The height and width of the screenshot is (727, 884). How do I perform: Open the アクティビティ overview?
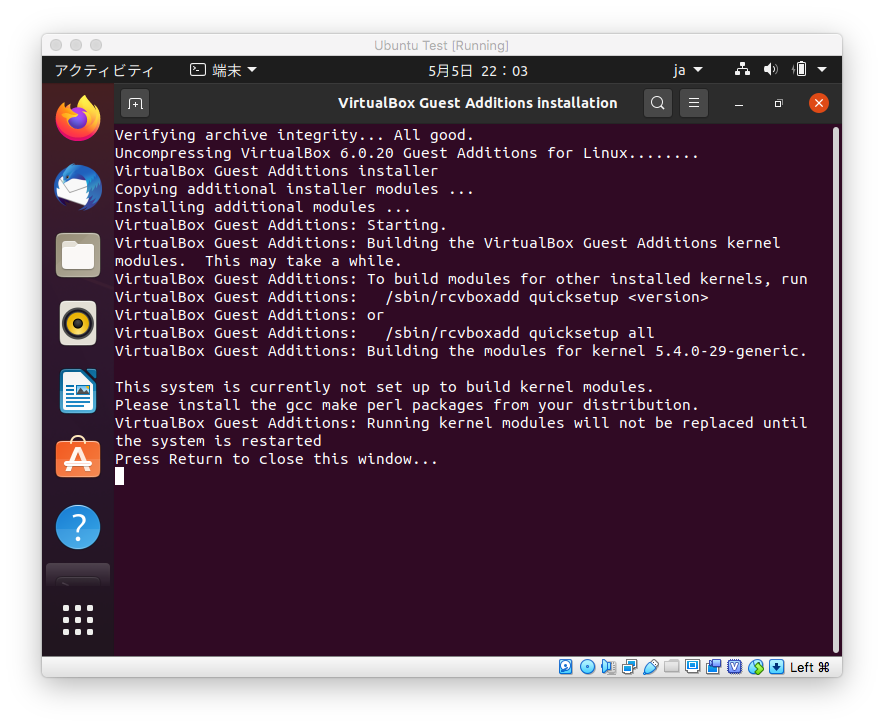104,70
